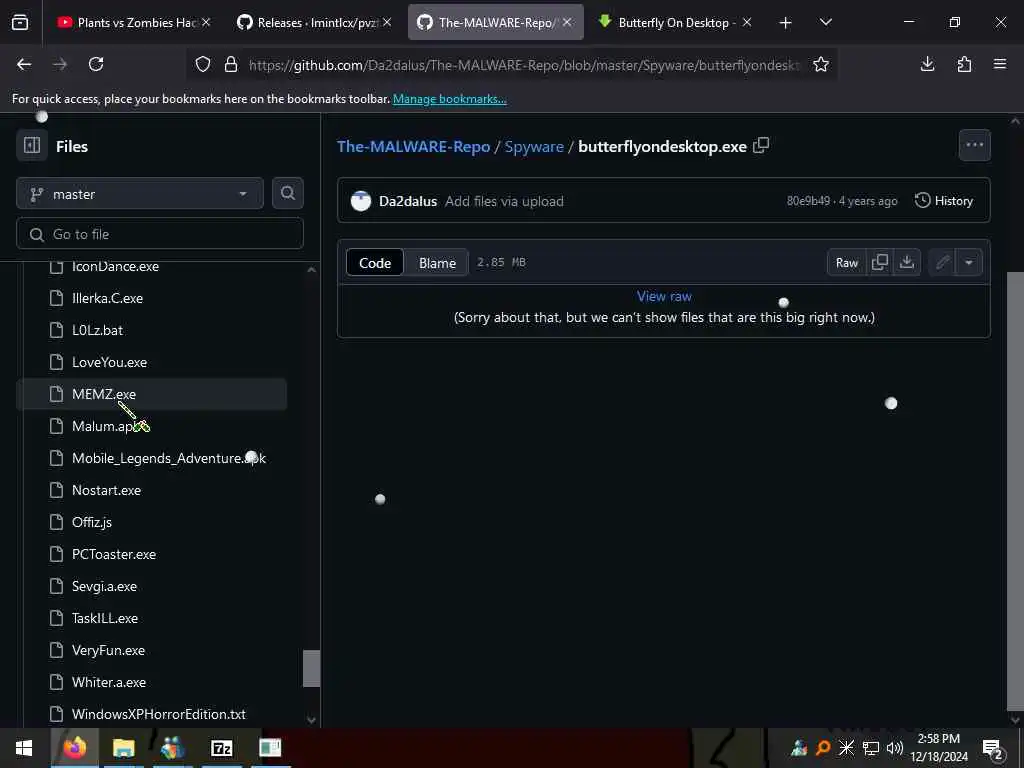Viewport: 1024px width, 768px height.
Task: Click the volume speaker tray icon
Action: tap(895, 748)
